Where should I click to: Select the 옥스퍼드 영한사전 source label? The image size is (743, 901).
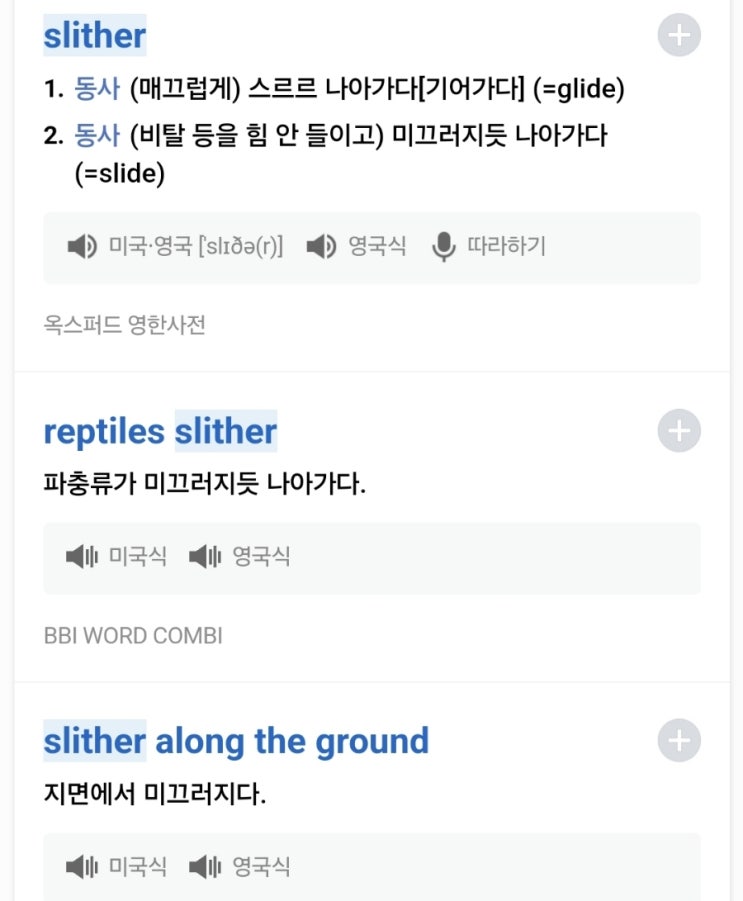pyautogui.click(x=125, y=325)
